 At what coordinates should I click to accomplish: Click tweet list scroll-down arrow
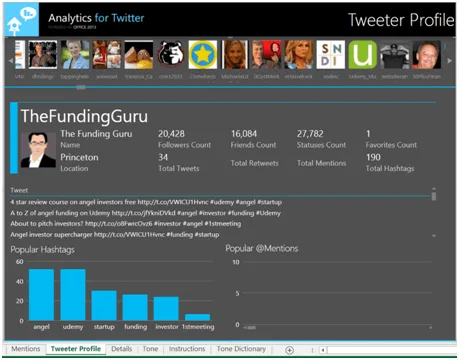(434, 236)
